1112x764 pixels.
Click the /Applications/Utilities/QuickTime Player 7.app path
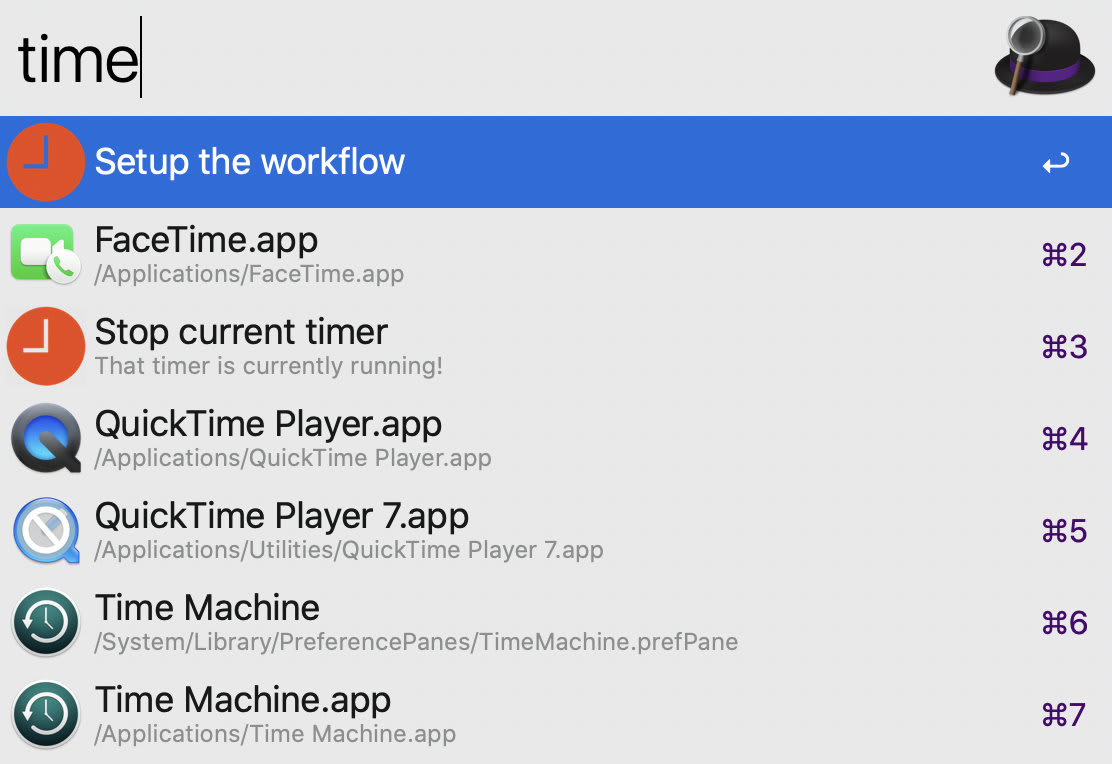coord(349,550)
